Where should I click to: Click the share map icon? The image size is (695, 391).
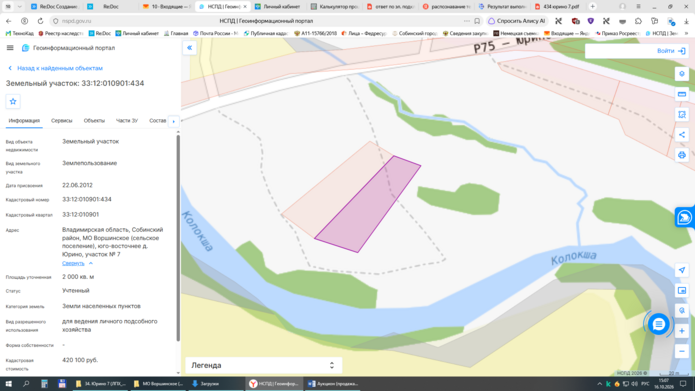coord(682,135)
